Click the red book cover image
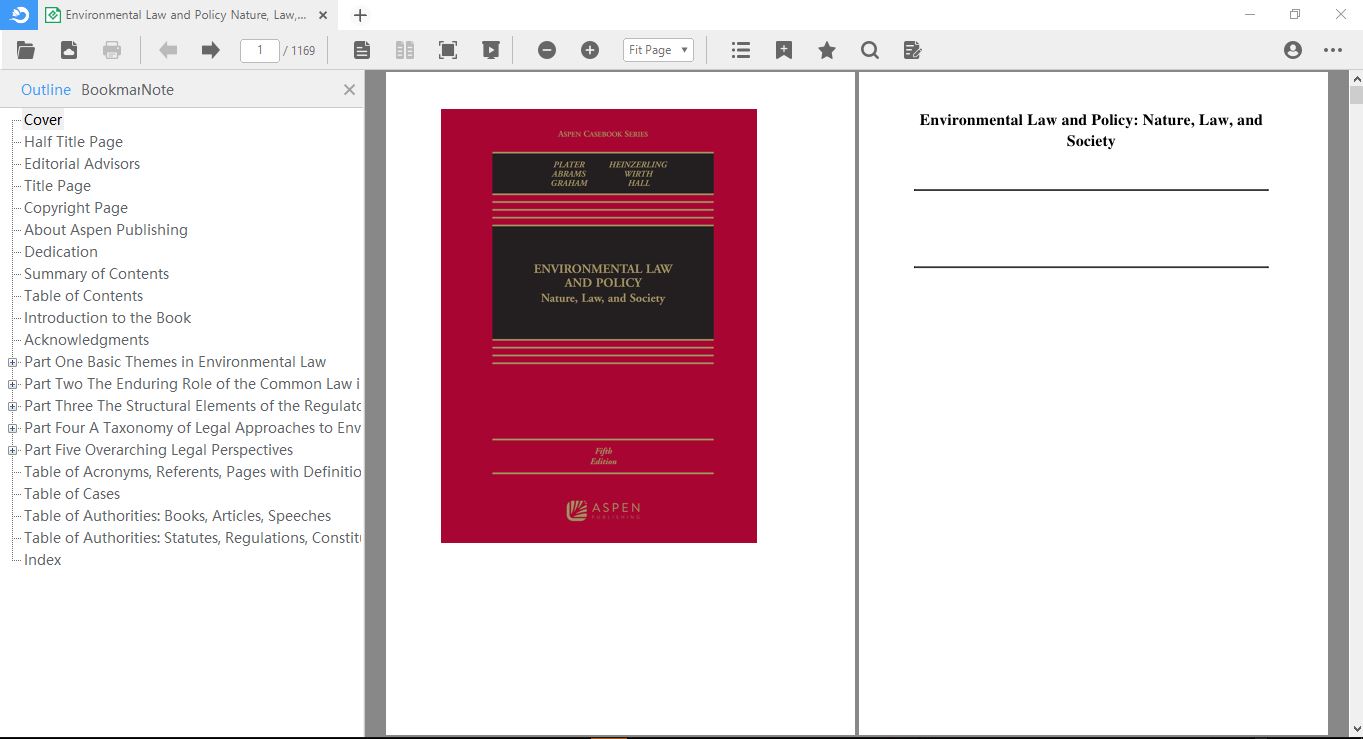Viewport: 1363px width, 739px height. tap(598, 326)
